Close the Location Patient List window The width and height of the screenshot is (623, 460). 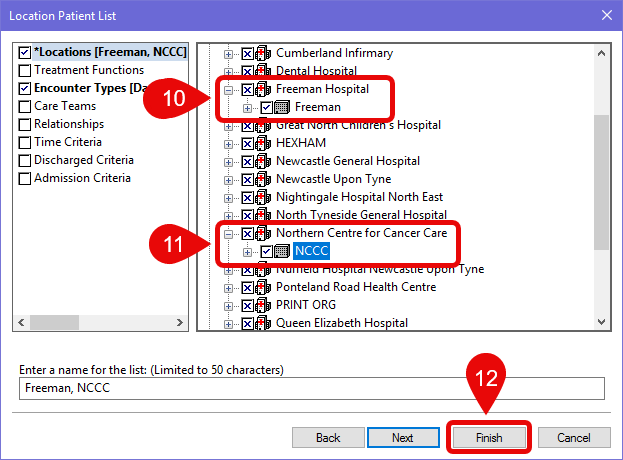607,15
